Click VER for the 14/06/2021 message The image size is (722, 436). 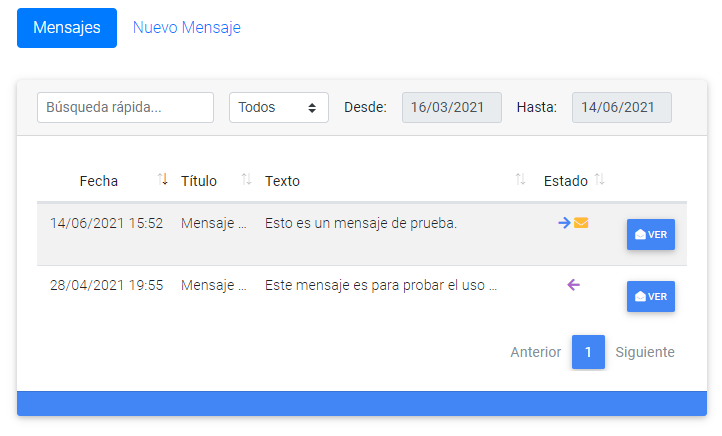click(x=651, y=234)
